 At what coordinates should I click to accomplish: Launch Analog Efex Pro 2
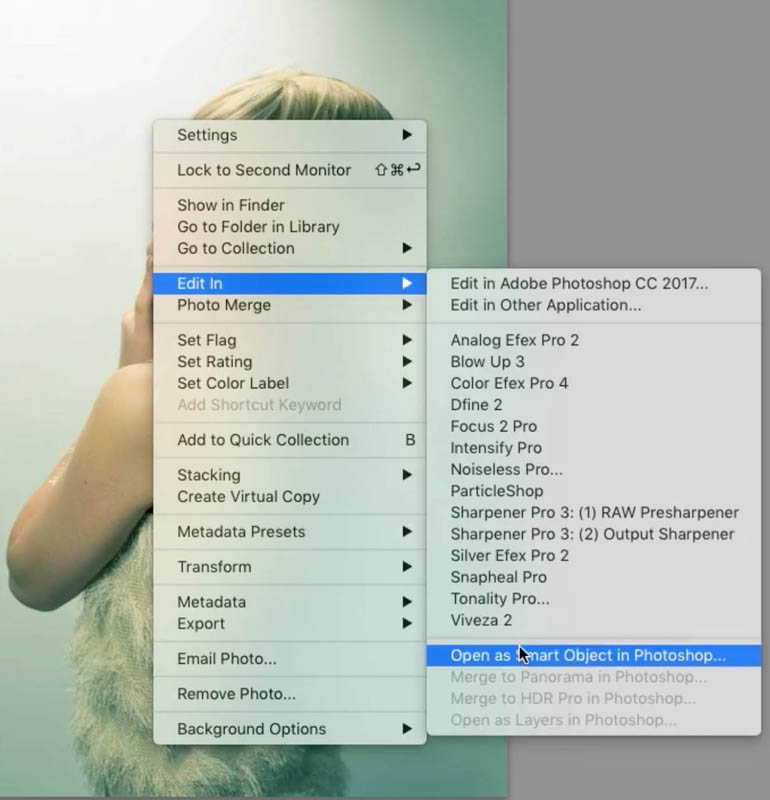[x=593, y=340]
